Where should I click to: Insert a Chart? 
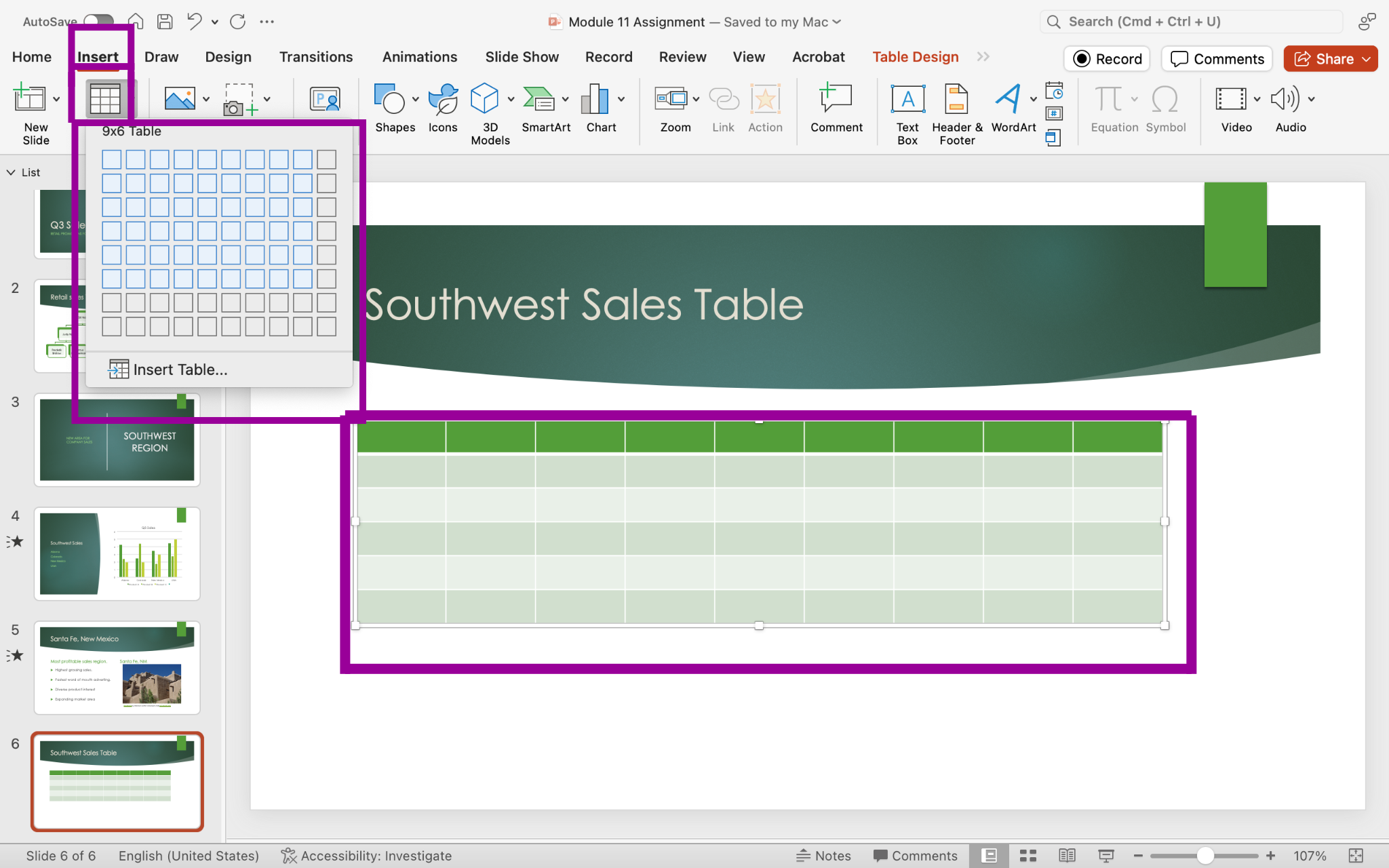click(x=595, y=99)
